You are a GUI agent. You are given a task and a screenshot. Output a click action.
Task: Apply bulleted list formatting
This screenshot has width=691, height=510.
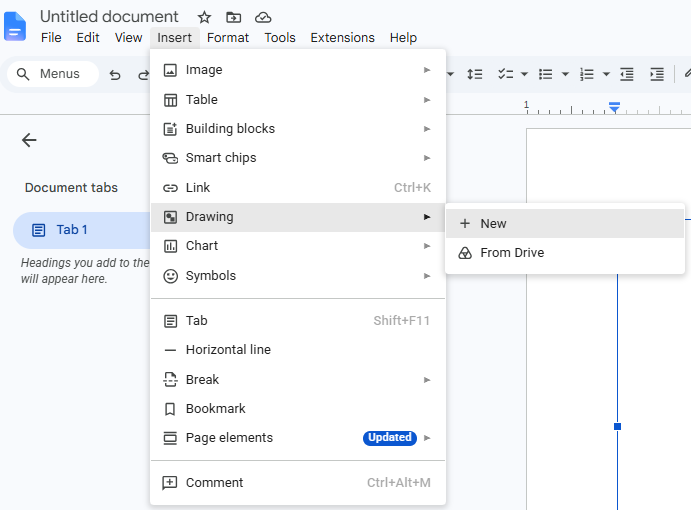[546, 74]
